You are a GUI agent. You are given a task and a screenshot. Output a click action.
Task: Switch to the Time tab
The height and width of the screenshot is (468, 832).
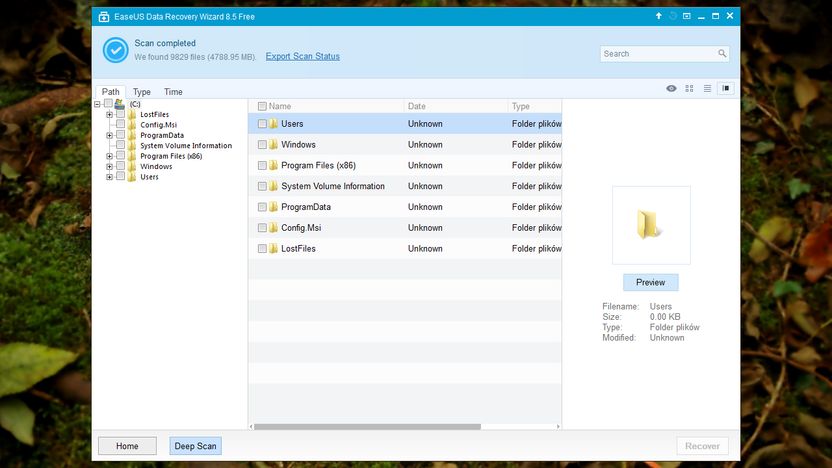173,92
